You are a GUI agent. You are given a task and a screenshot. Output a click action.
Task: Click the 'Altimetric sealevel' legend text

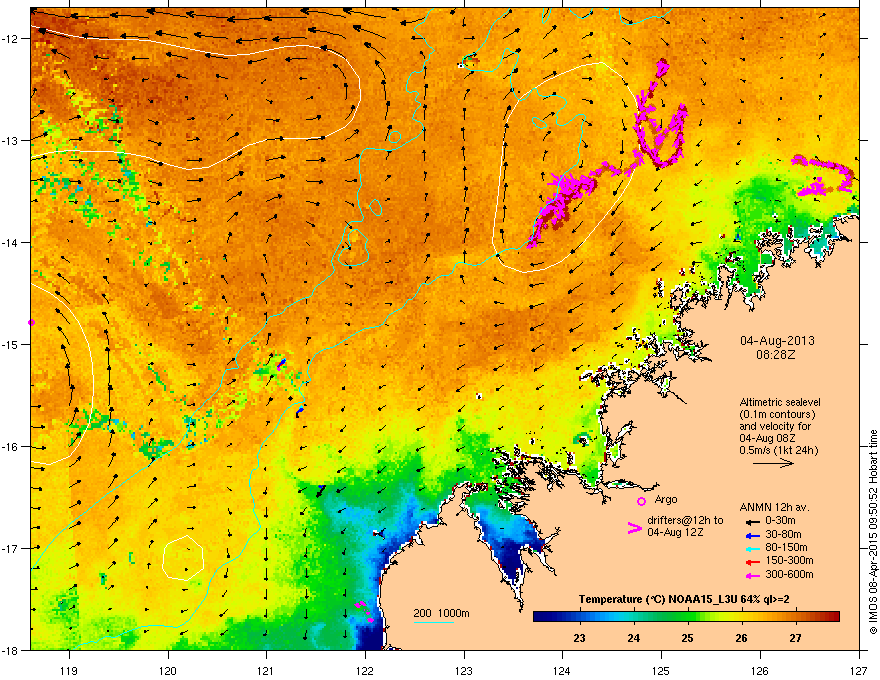[780, 402]
